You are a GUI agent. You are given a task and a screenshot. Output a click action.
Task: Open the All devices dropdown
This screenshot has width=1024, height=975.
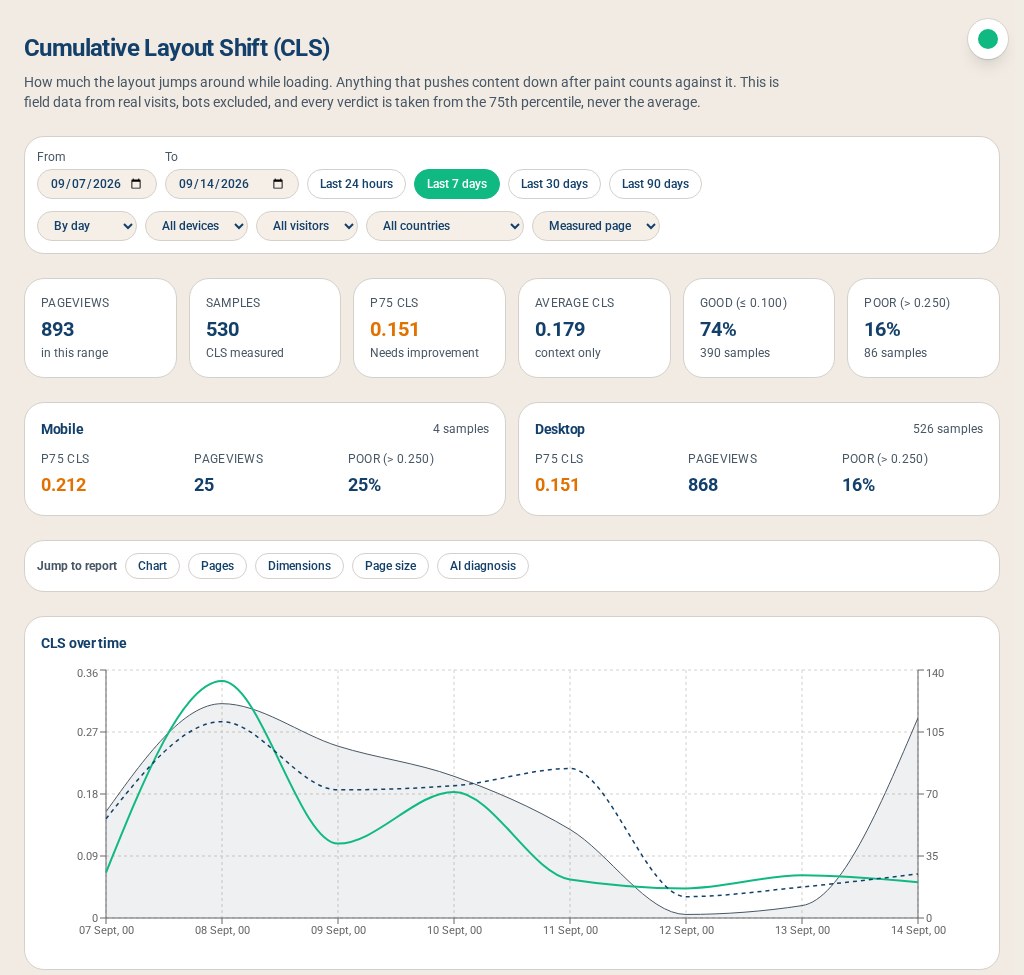click(x=197, y=226)
